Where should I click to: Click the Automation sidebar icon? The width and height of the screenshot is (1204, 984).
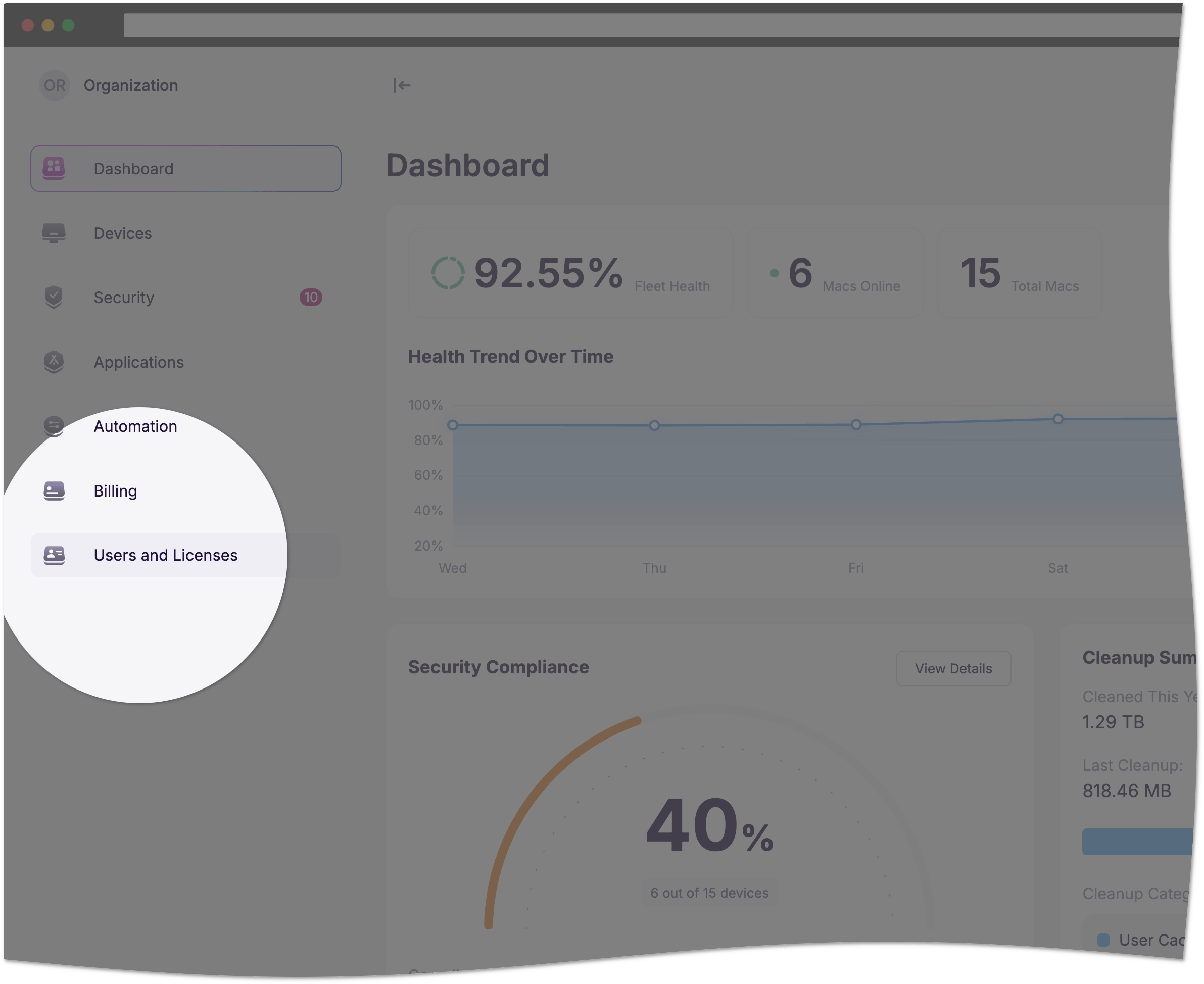[x=54, y=426]
